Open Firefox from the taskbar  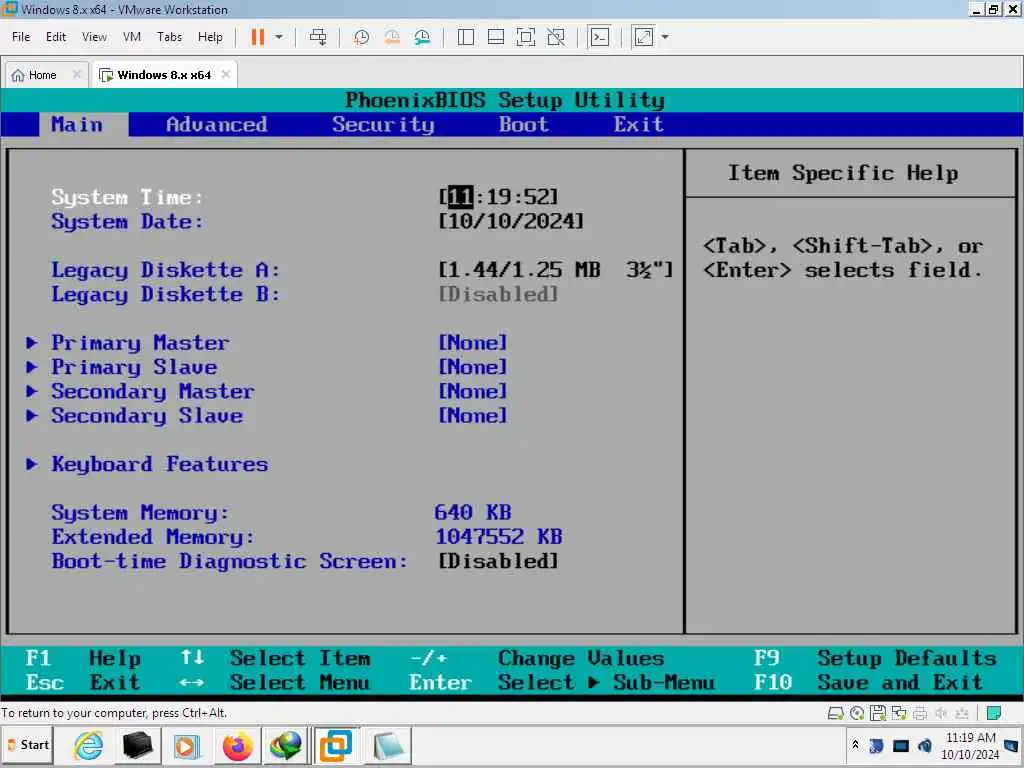click(237, 746)
